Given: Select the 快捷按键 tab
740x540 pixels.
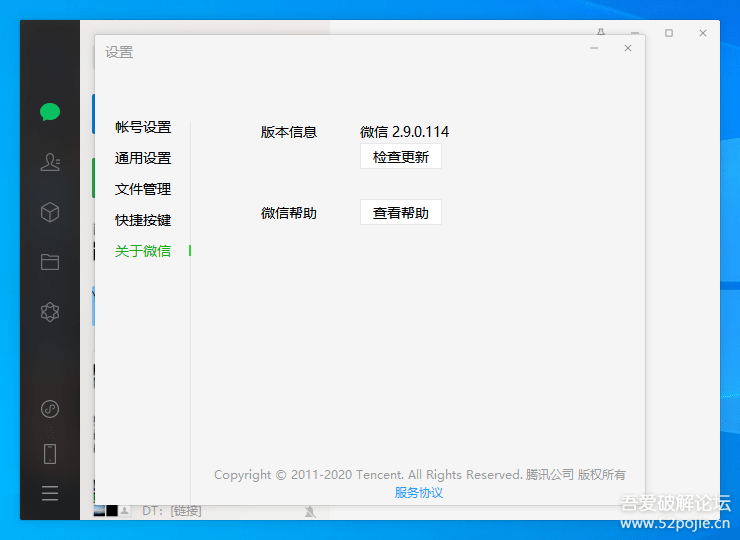Looking at the screenshot, I should click(x=143, y=220).
